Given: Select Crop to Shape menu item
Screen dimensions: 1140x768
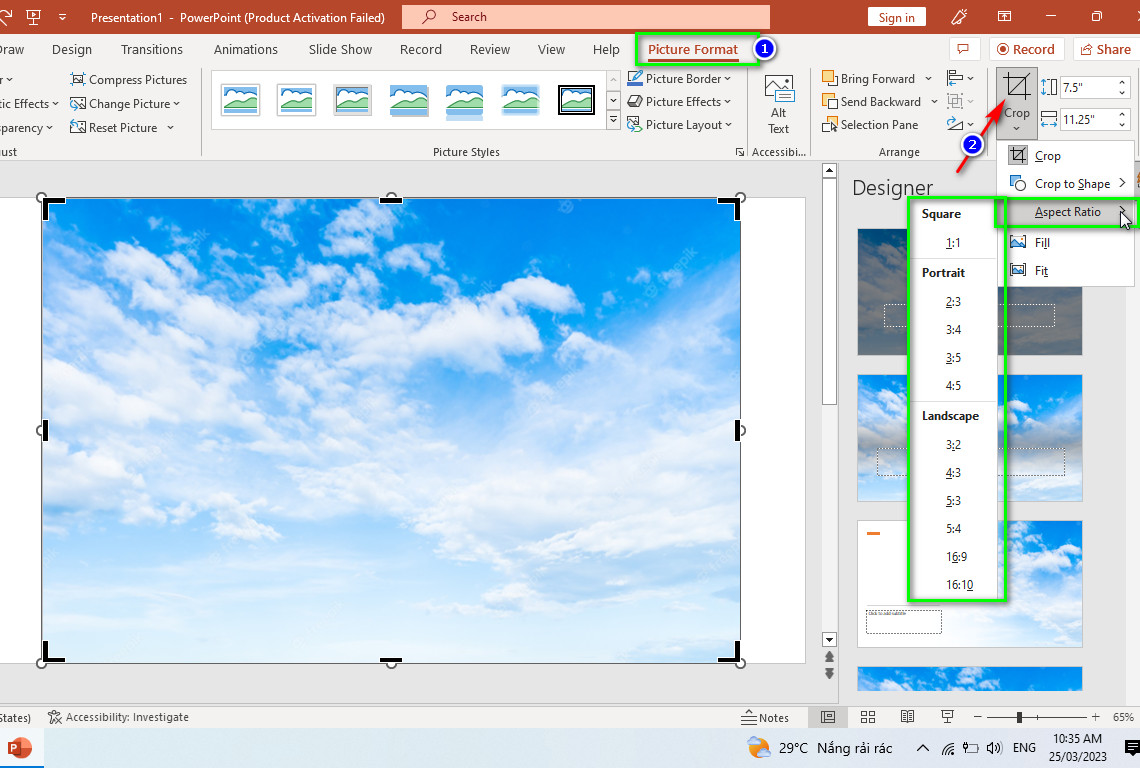Looking at the screenshot, I should coord(1067,184).
